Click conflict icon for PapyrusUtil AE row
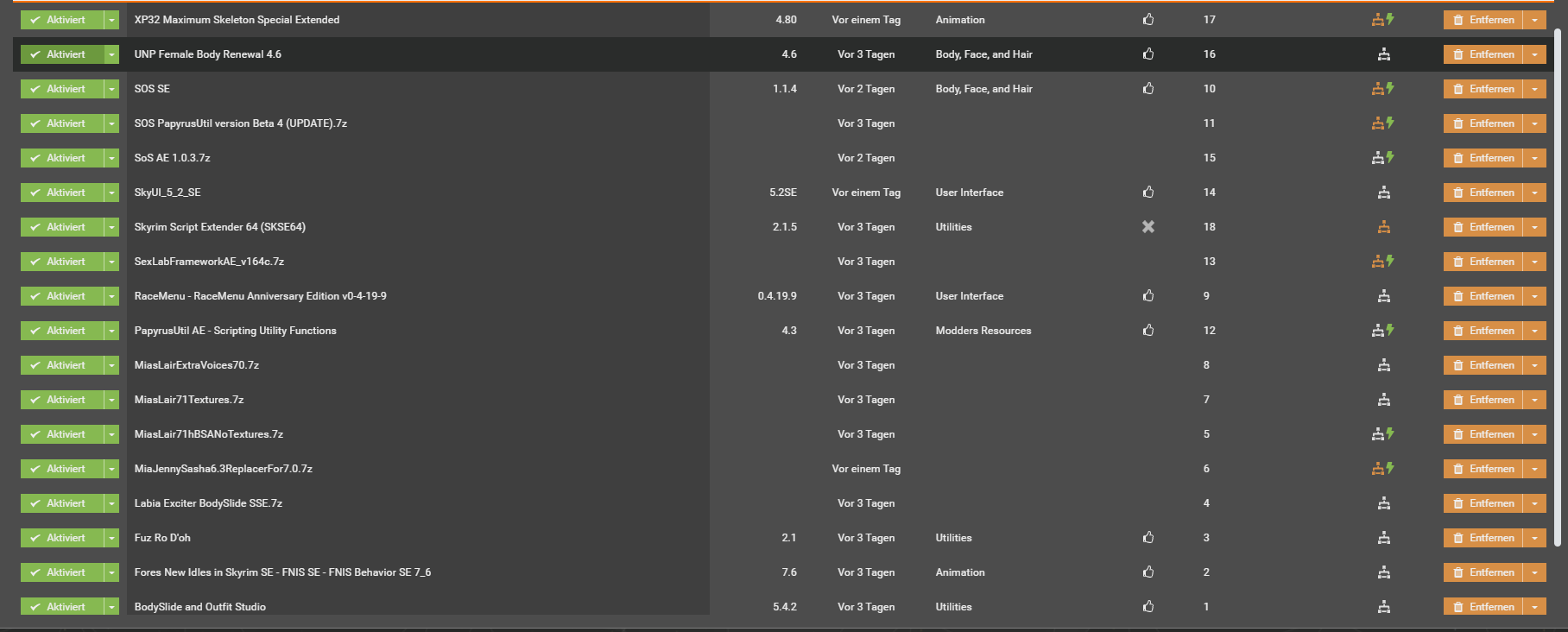 coord(1382,331)
